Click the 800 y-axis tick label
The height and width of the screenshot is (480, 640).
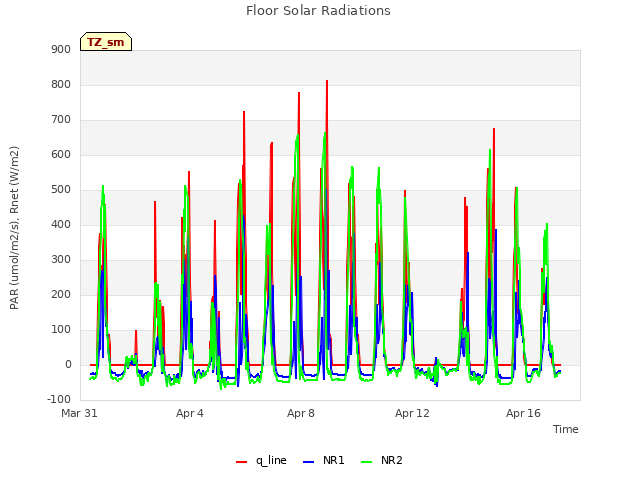(61, 85)
